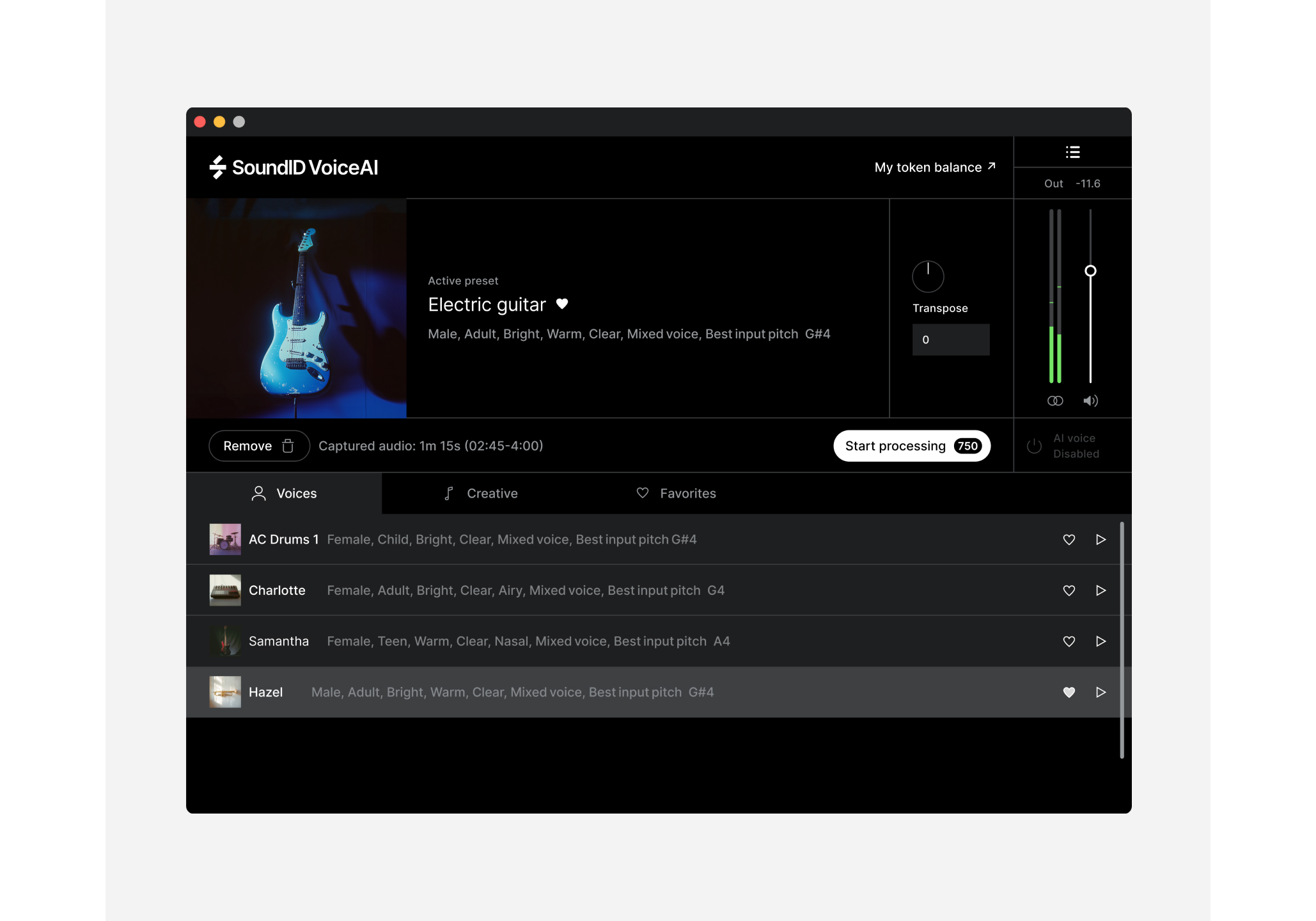Favorite the AC Drums 1 voice
Viewport: 1316px width, 921px height.
1069,540
